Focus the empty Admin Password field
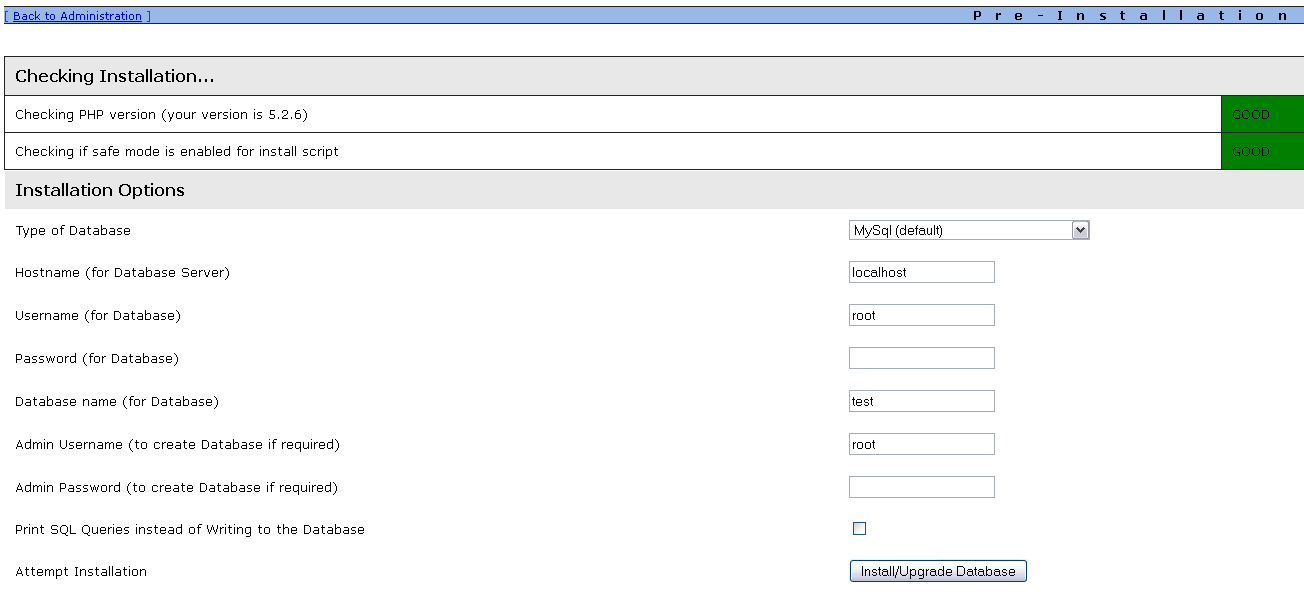Image resolution: width=1304 pixels, height=610 pixels. click(921, 487)
